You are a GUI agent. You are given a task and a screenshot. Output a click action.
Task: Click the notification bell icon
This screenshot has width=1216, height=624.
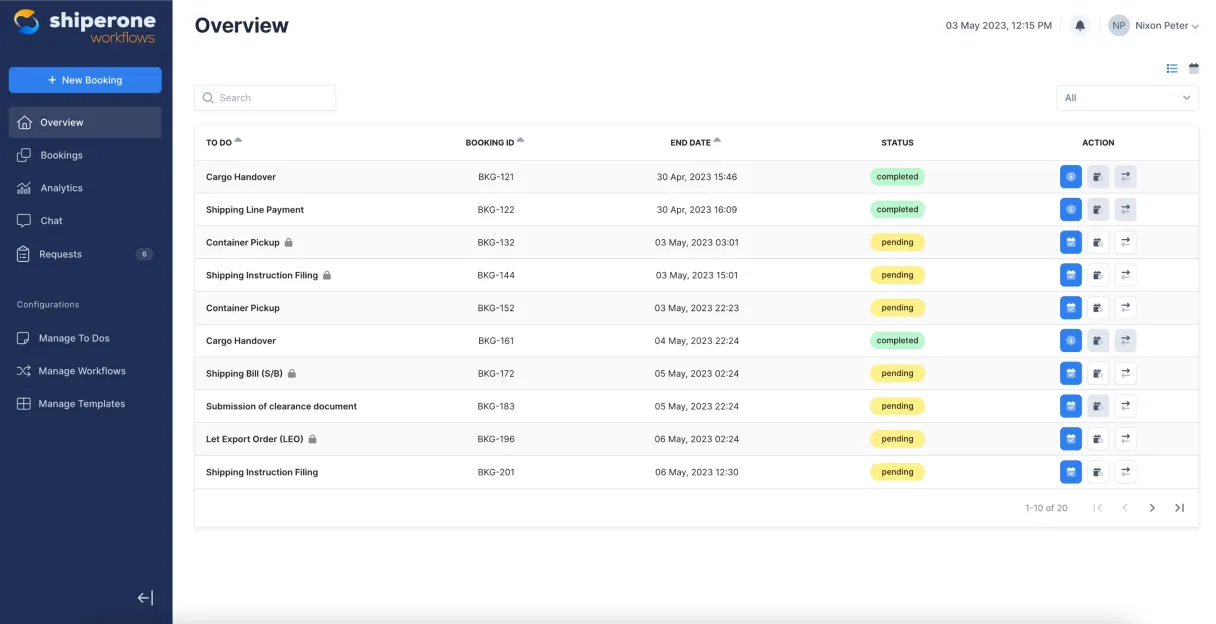(x=1080, y=26)
